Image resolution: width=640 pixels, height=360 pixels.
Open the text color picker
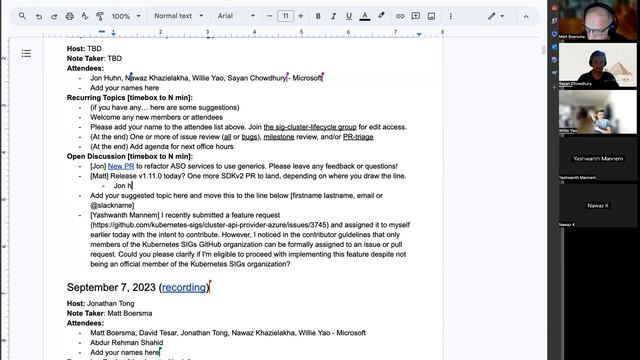point(365,16)
